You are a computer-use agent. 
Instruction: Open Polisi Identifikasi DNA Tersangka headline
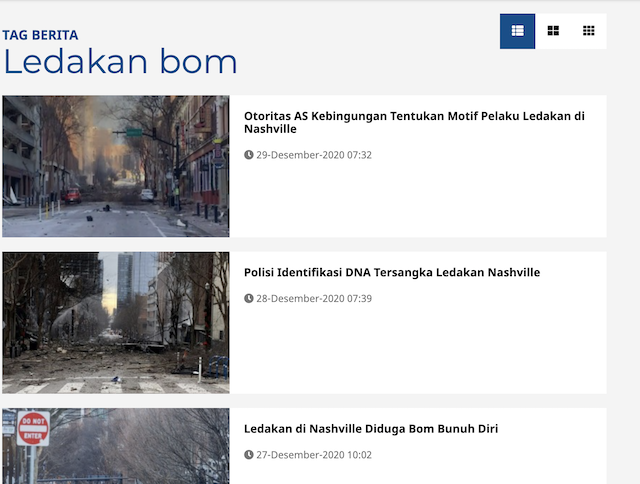[392, 272]
